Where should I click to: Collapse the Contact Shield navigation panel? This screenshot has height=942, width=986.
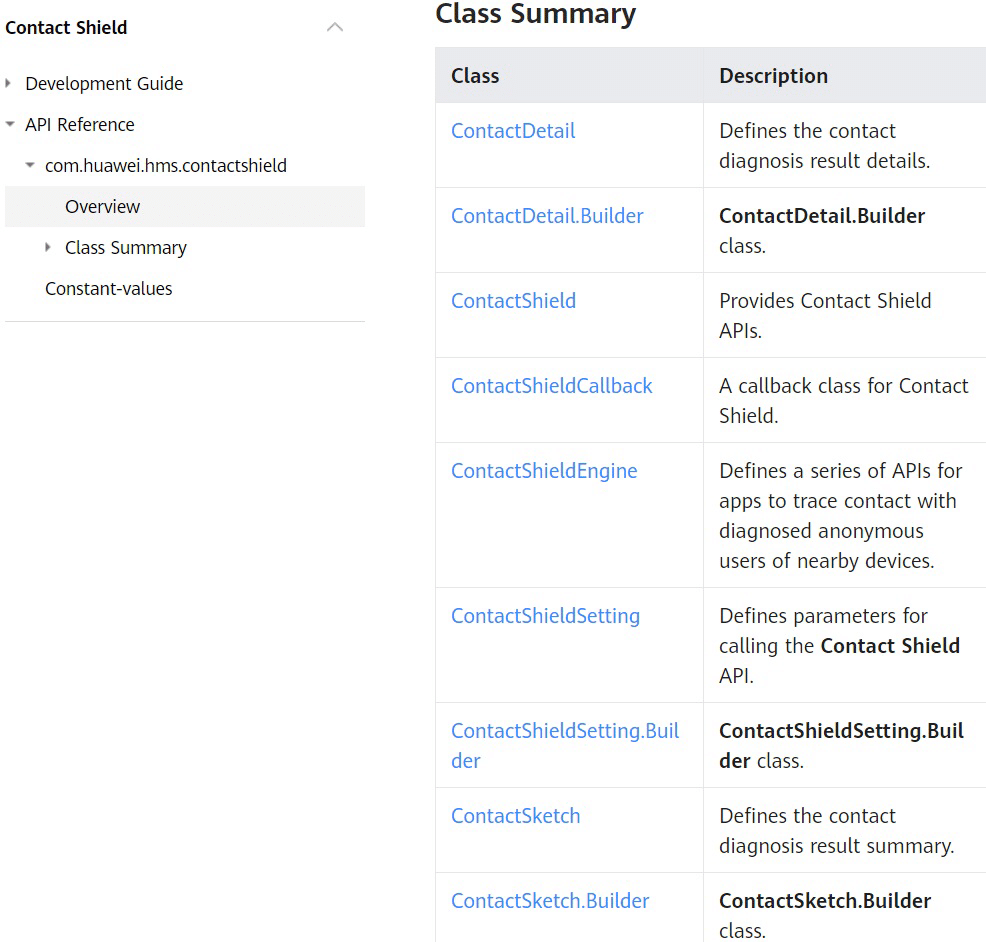[334, 27]
